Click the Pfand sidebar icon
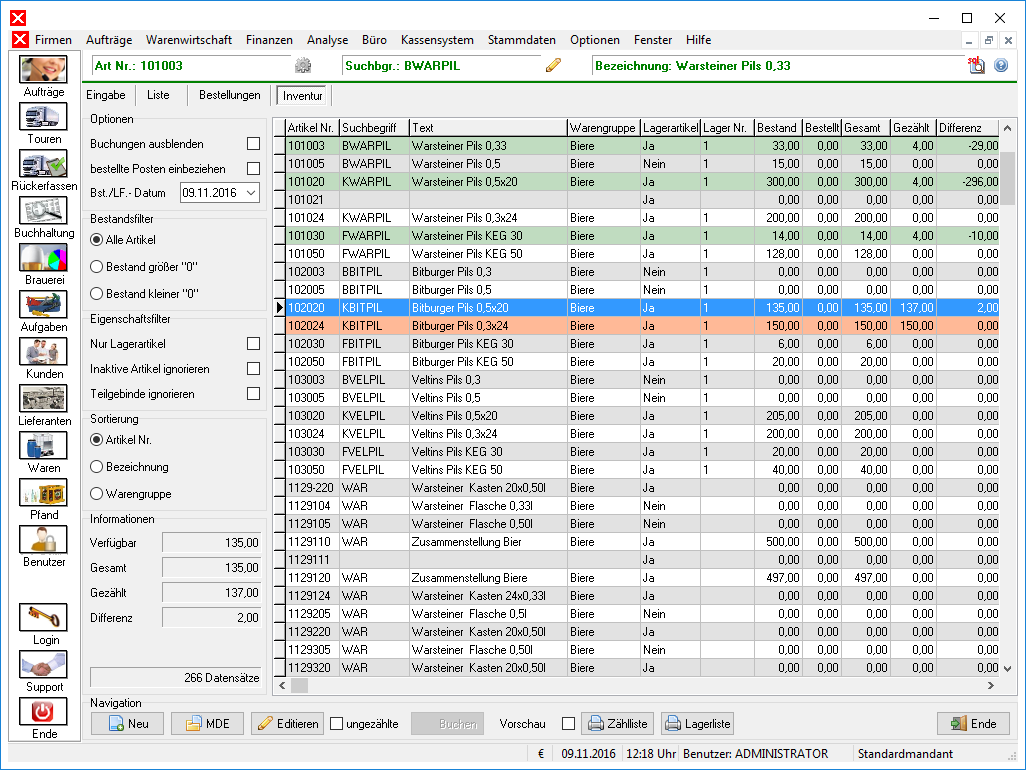 (x=43, y=492)
